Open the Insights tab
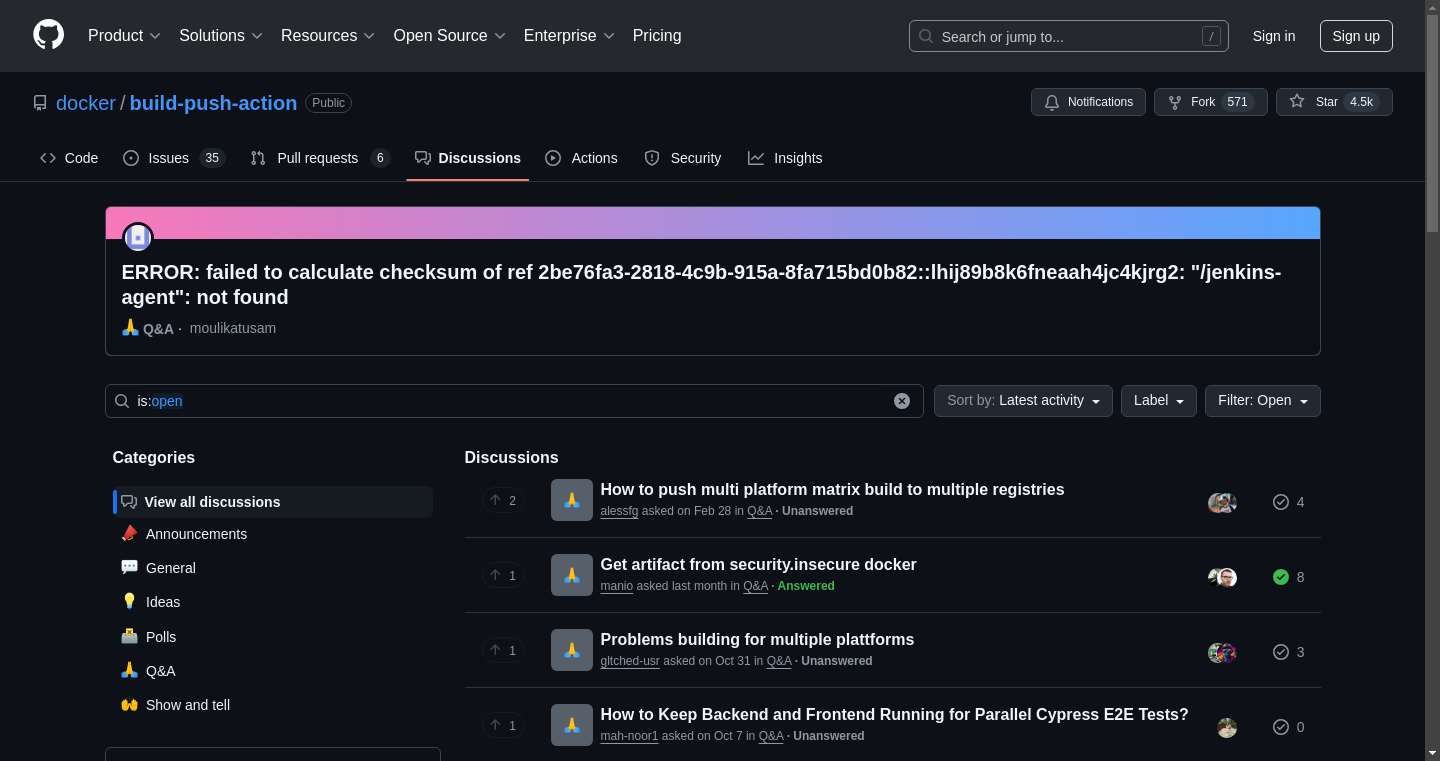Viewport: 1440px width, 761px height. coord(785,158)
